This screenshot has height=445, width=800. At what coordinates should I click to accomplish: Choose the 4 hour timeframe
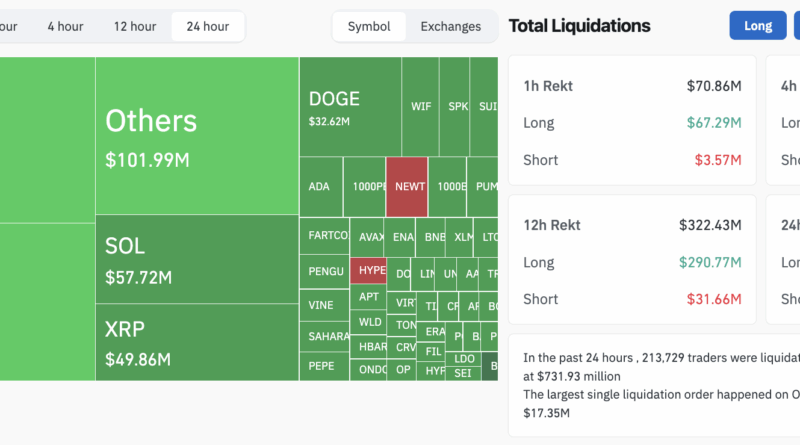click(65, 27)
